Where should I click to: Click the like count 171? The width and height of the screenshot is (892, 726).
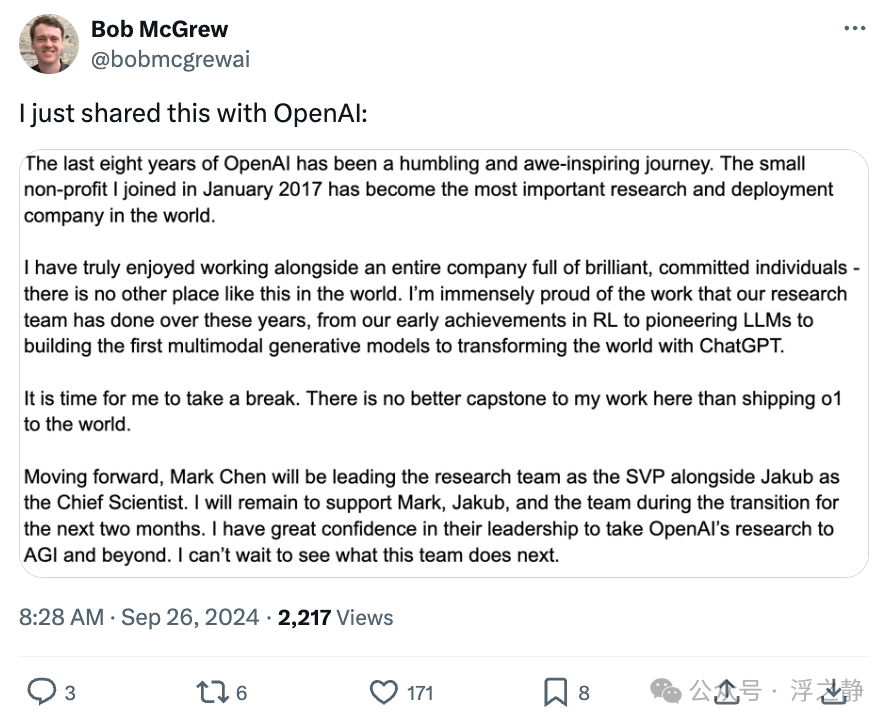coord(419,692)
